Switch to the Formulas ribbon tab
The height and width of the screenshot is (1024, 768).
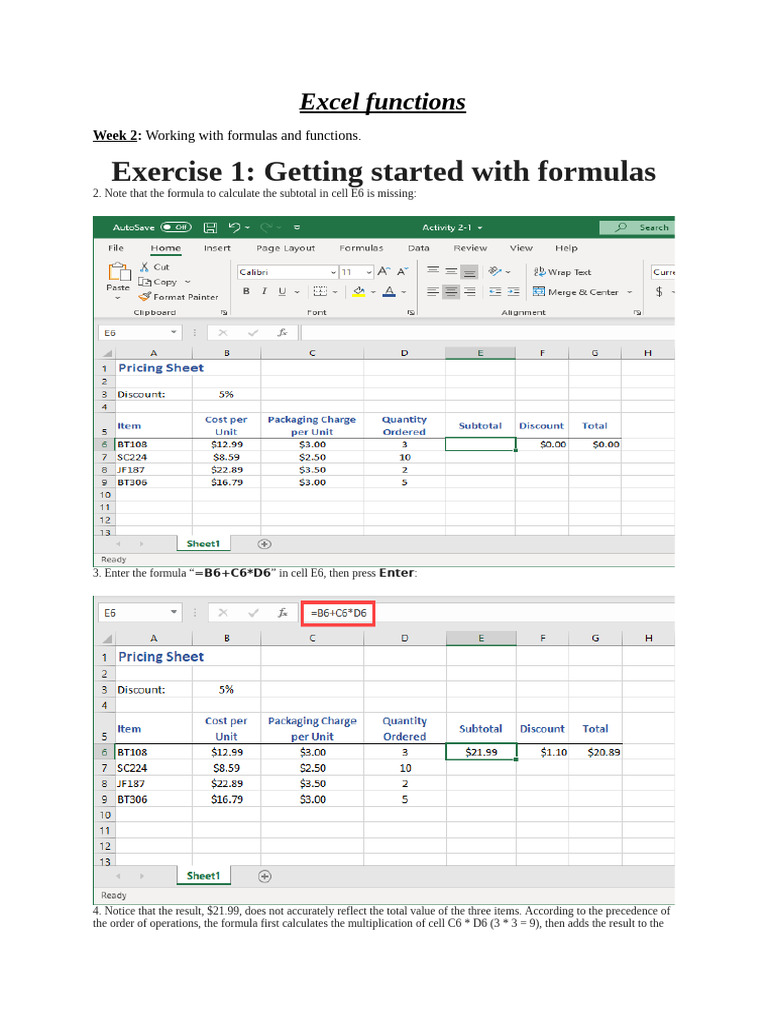[x=361, y=248]
